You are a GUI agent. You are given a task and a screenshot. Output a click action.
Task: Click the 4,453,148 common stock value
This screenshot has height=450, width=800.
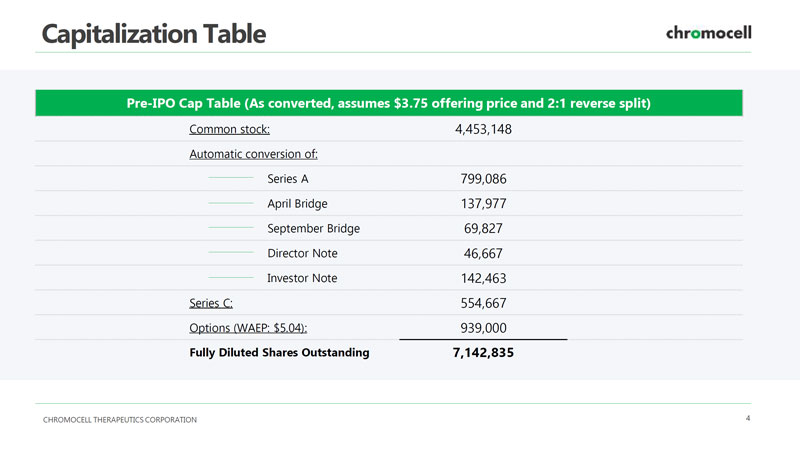(x=483, y=130)
